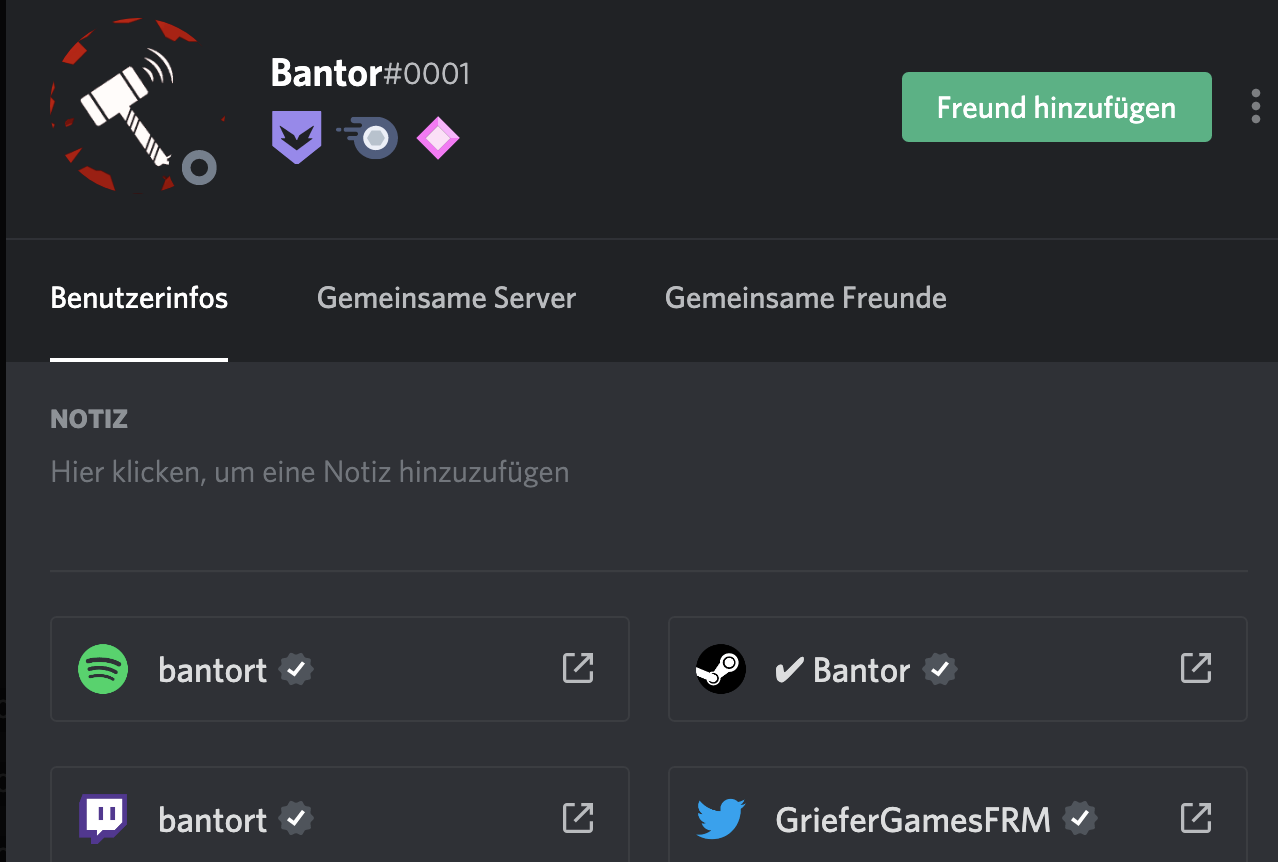This screenshot has width=1278, height=862.
Task: Select the Benutzerinfos tab
Action: click(x=139, y=298)
